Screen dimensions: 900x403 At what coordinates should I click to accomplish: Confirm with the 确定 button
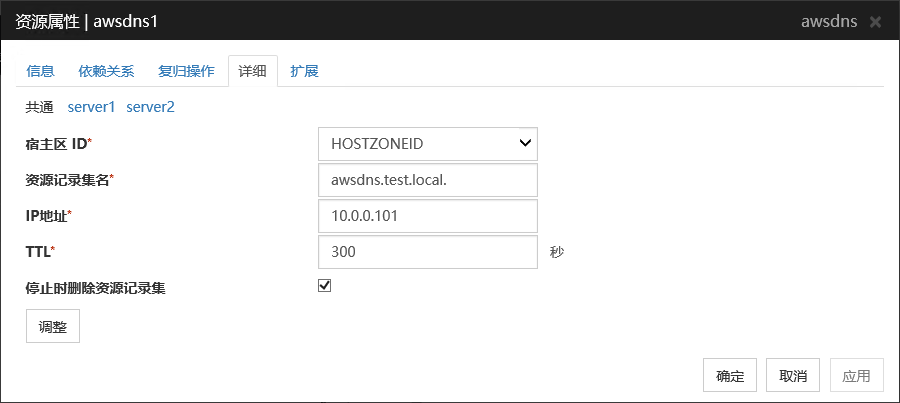730,376
